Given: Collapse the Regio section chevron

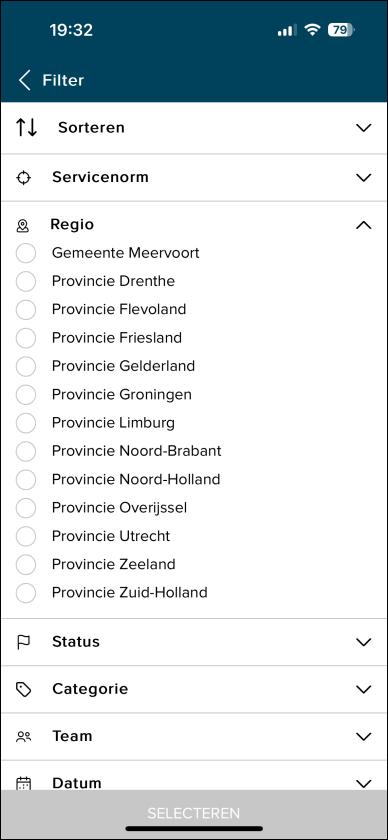Looking at the screenshot, I should click(x=363, y=225).
